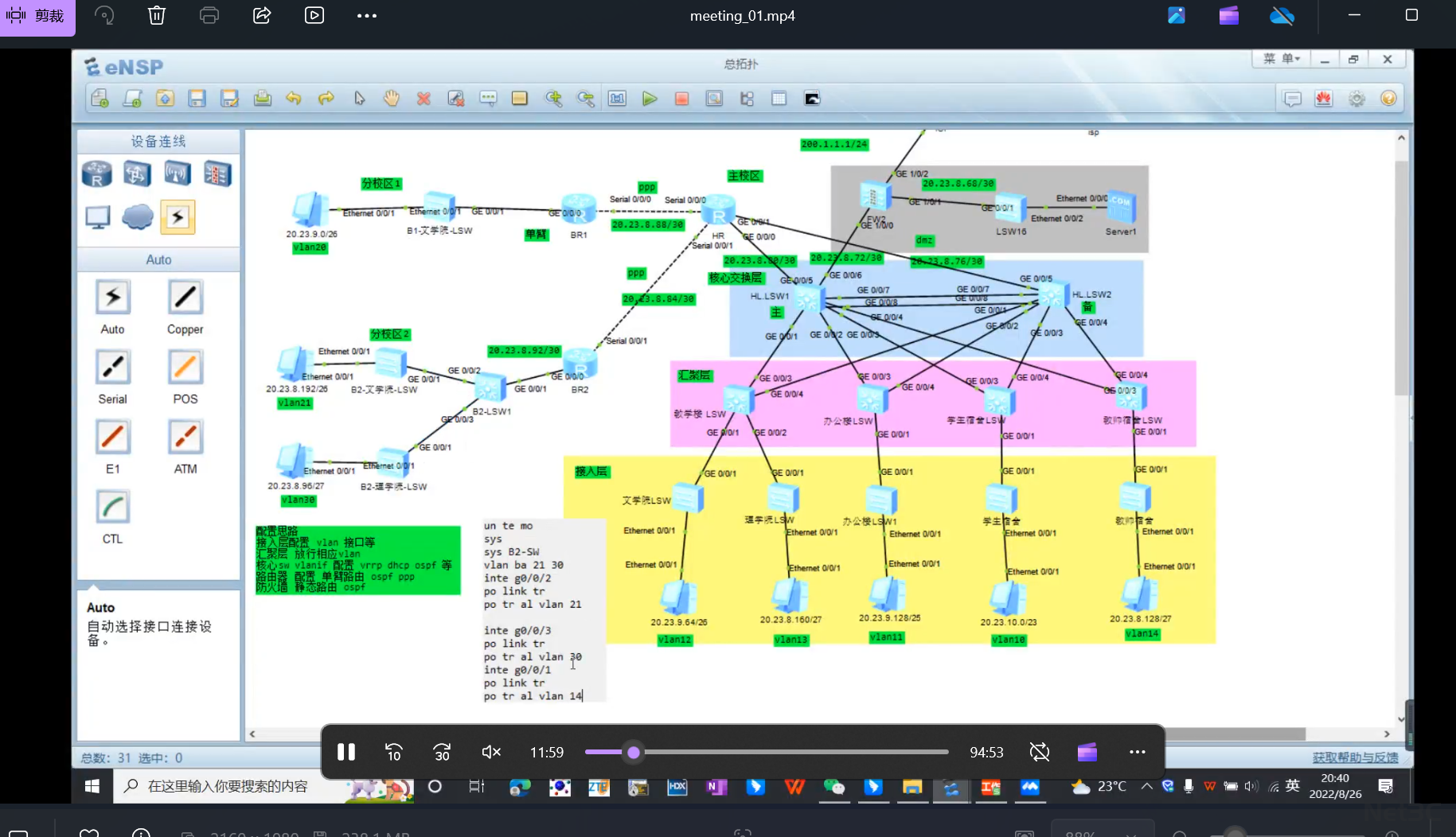1456x837 pixels.
Task: Unmute the video player audio
Action: tap(491, 752)
